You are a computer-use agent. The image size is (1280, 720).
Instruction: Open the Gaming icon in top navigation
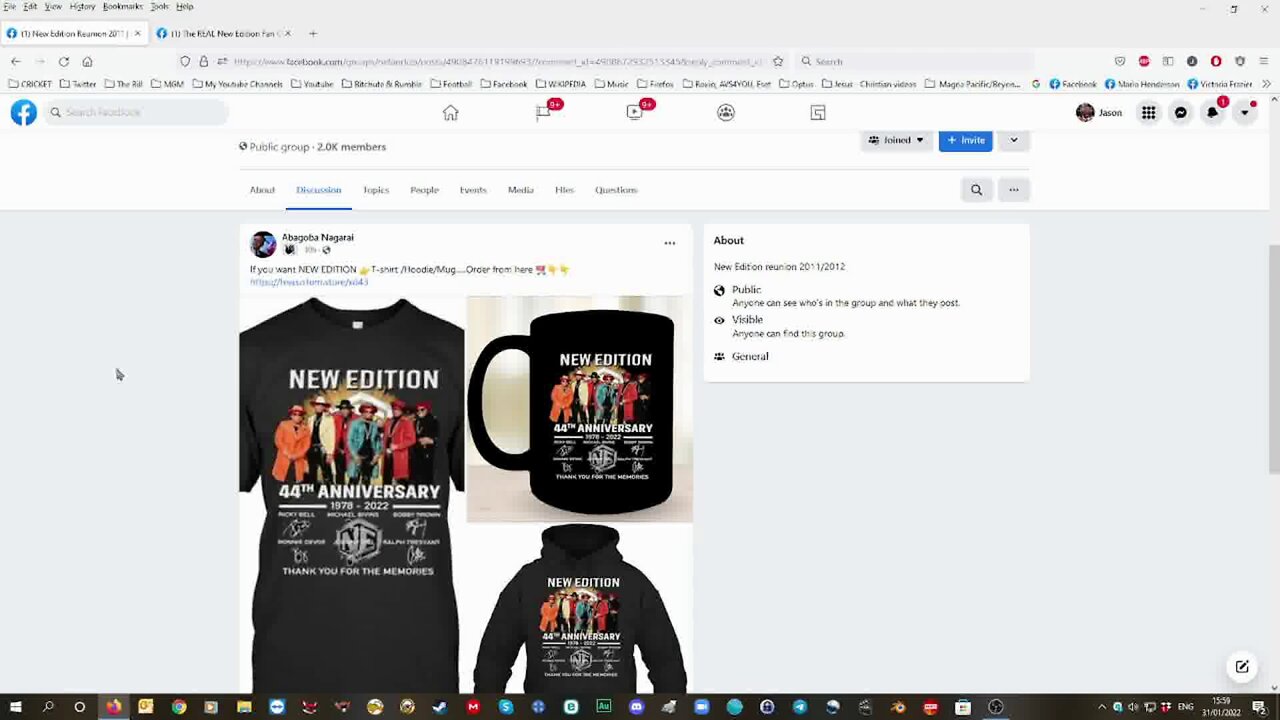[x=818, y=113]
